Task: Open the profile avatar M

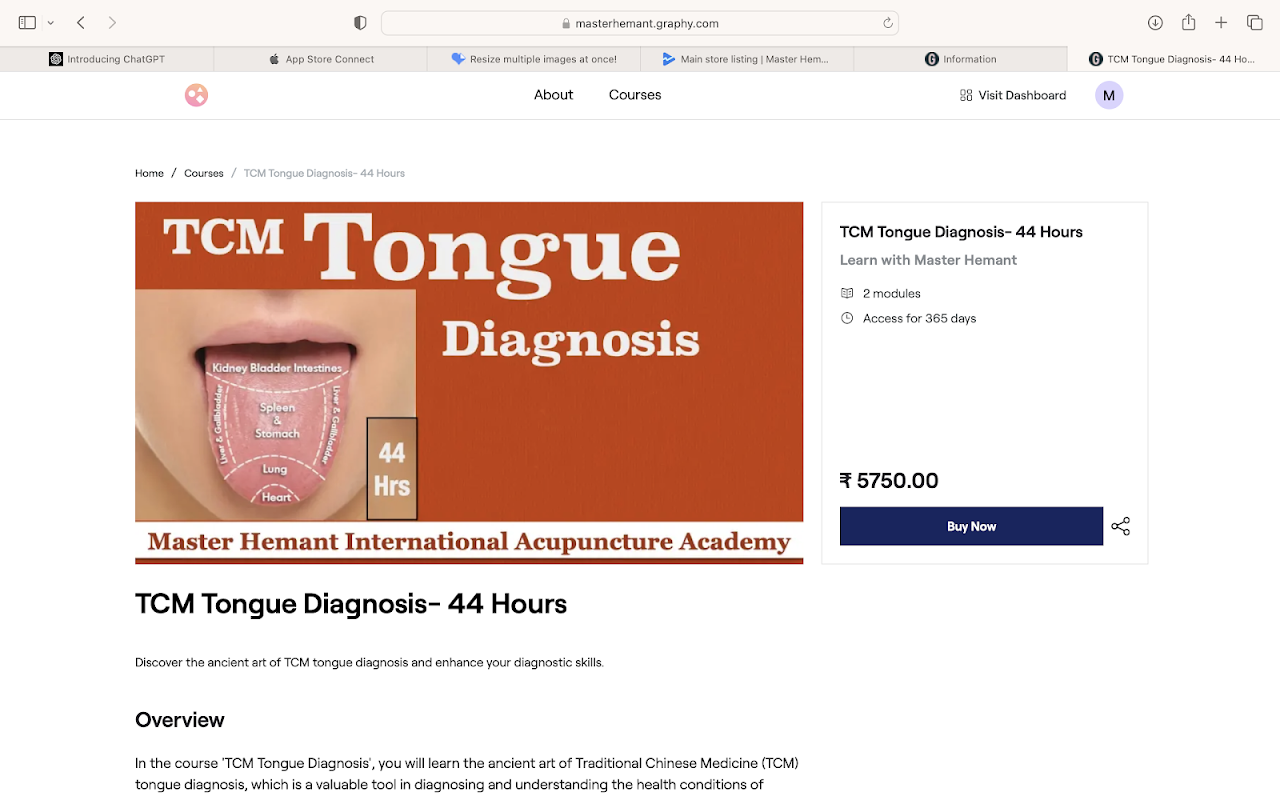Action: [x=1109, y=95]
